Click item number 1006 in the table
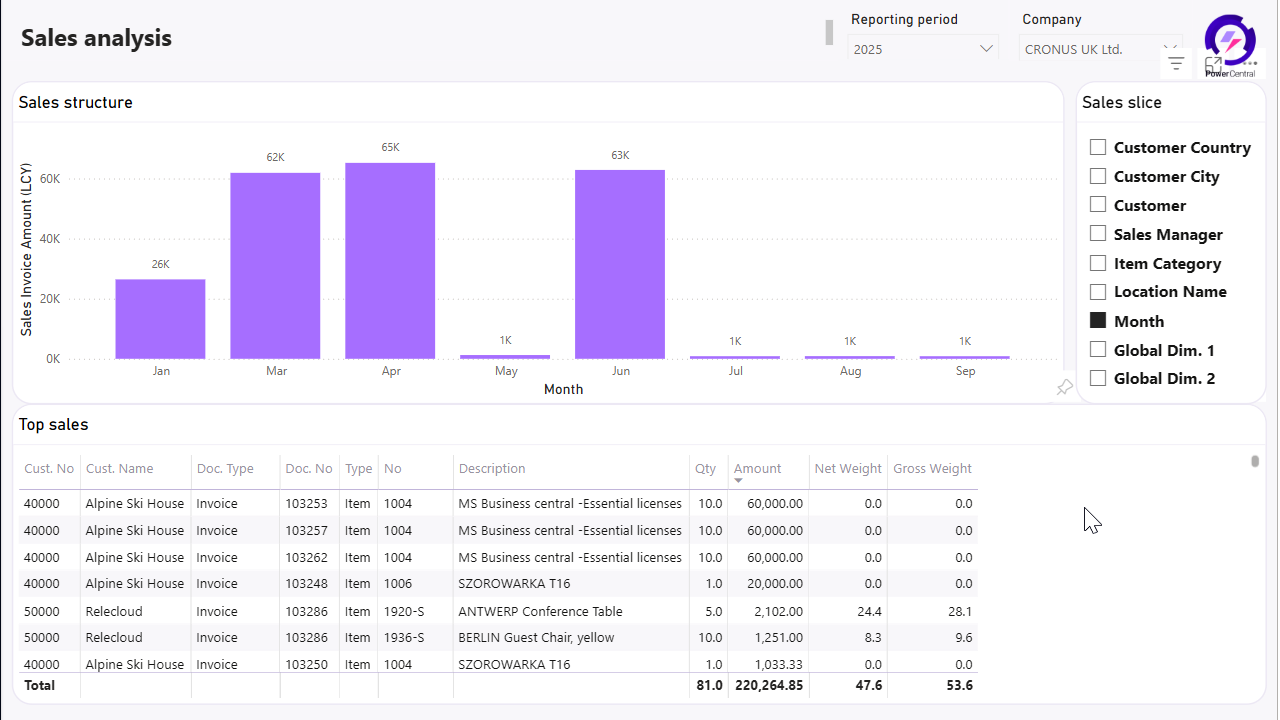 coord(398,583)
